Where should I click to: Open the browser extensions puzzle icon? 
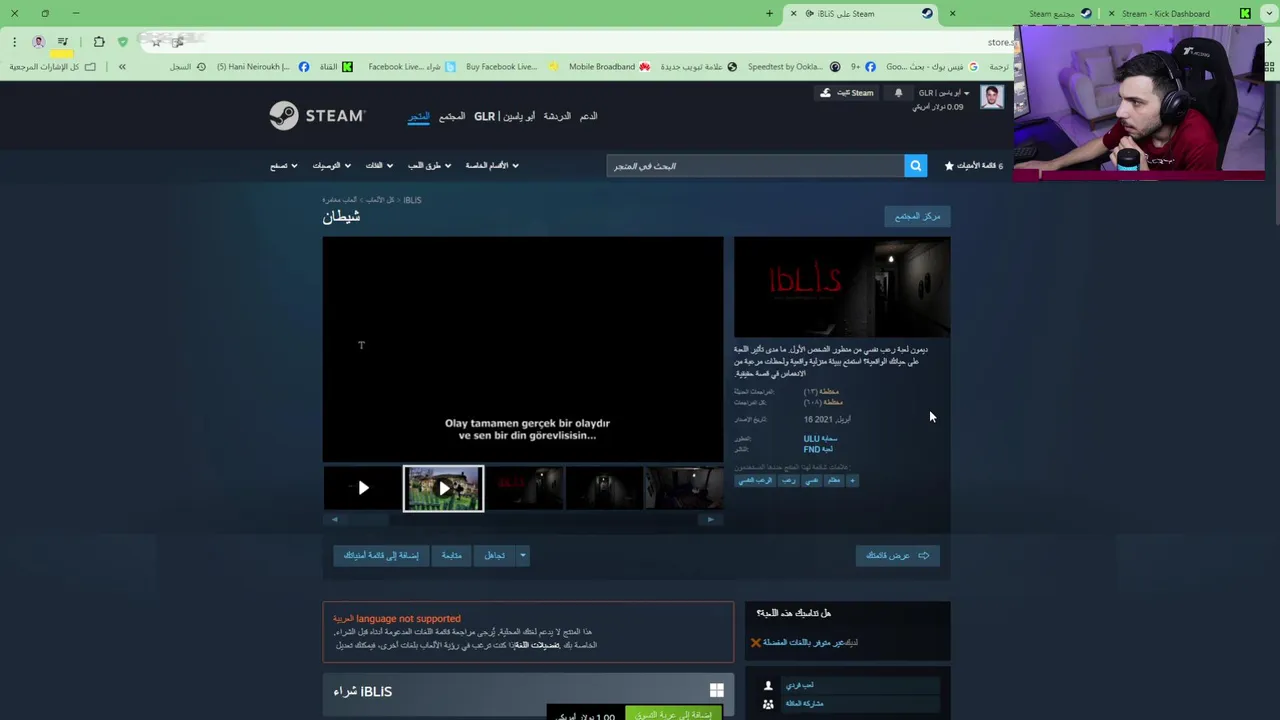[99, 42]
